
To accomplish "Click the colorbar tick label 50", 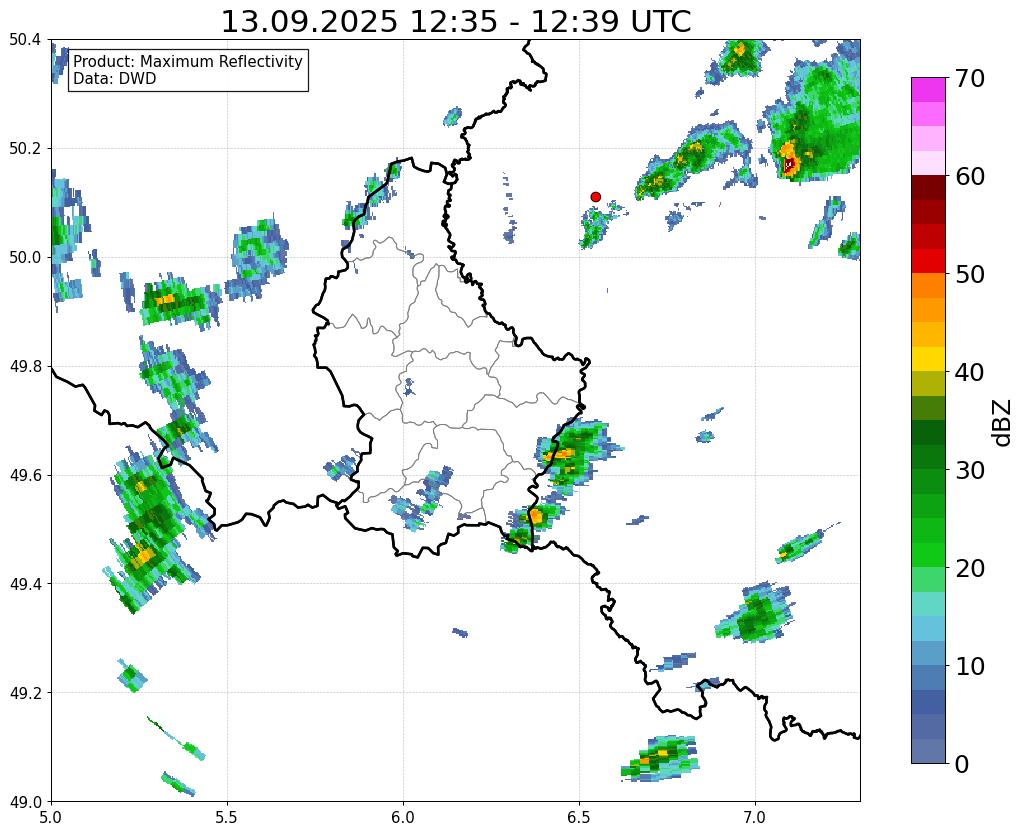I will pos(969,274).
